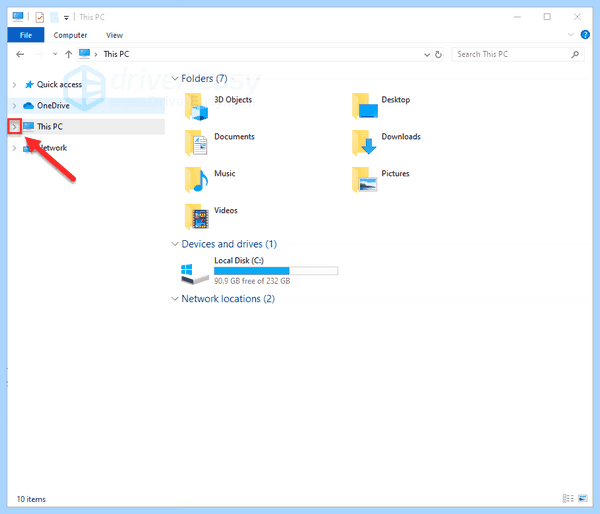
Task: Click the address breadcrumb chevron before This PC
Action: [96, 54]
